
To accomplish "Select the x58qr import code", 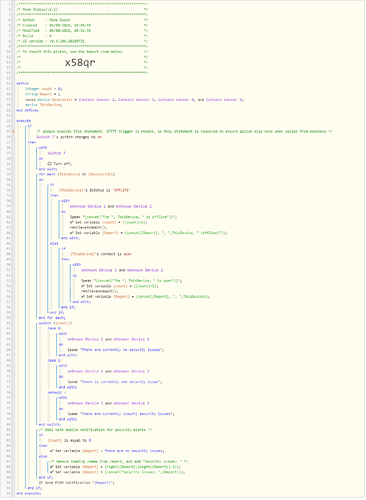I will click(80, 62).
